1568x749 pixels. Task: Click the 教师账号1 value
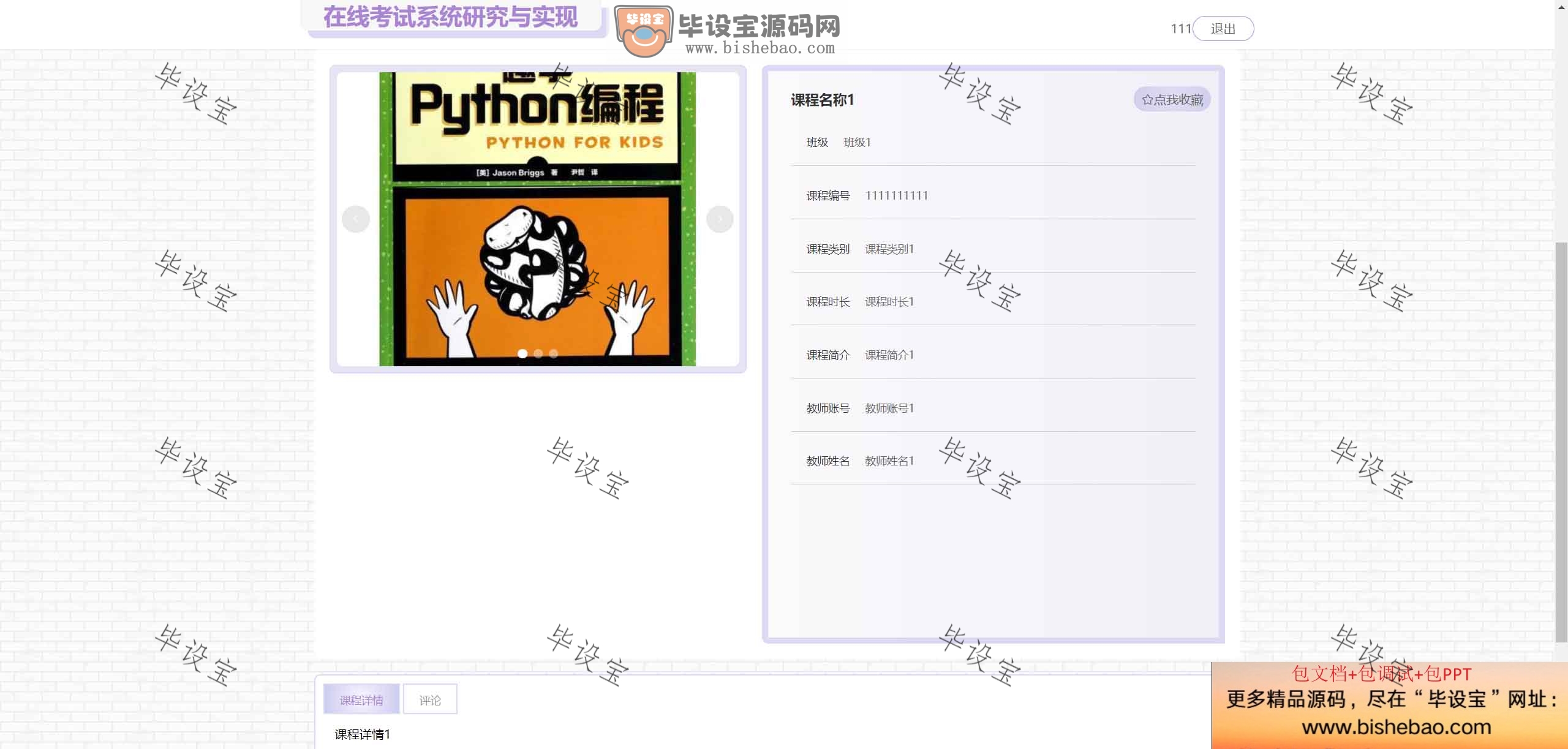pyautogui.click(x=889, y=408)
